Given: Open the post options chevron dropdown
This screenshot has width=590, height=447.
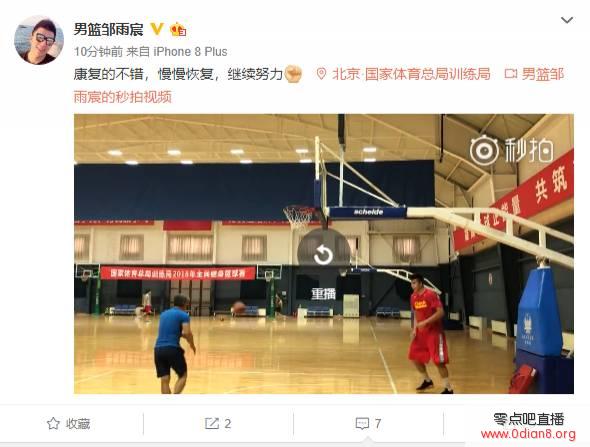Looking at the screenshot, I should click(567, 20).
